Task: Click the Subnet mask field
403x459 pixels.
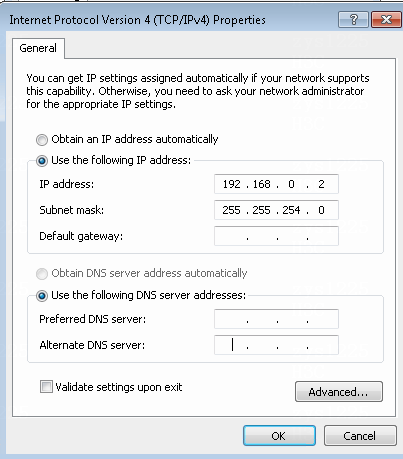Action: coord(276,210)
